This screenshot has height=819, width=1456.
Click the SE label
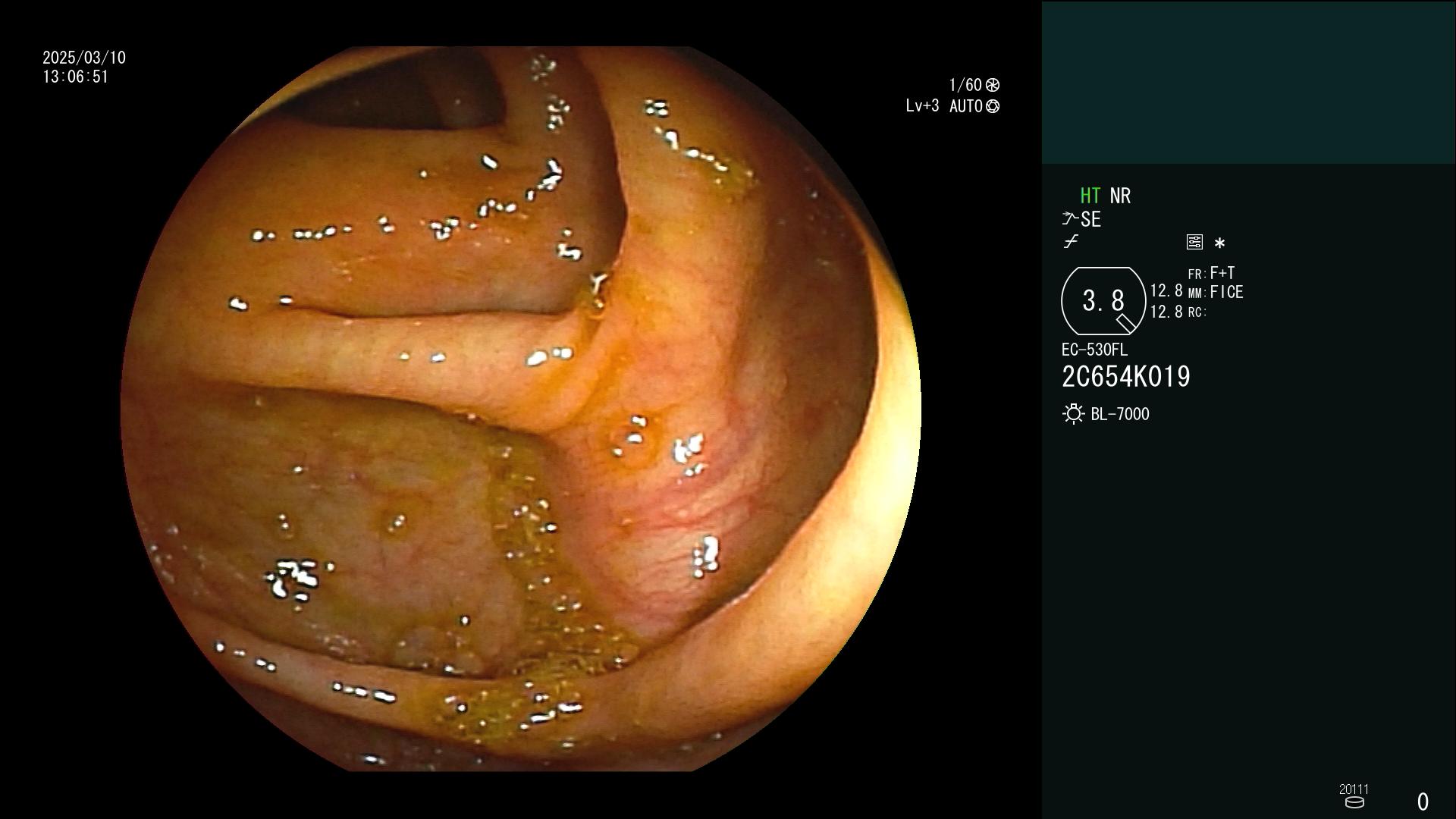click(1090, 219)
